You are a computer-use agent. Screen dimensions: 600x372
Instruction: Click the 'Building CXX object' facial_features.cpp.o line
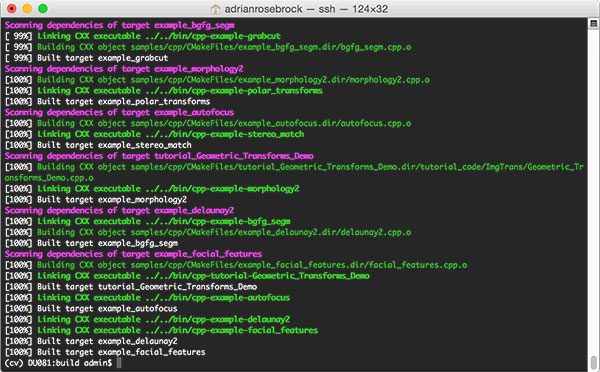pos(236,265)
